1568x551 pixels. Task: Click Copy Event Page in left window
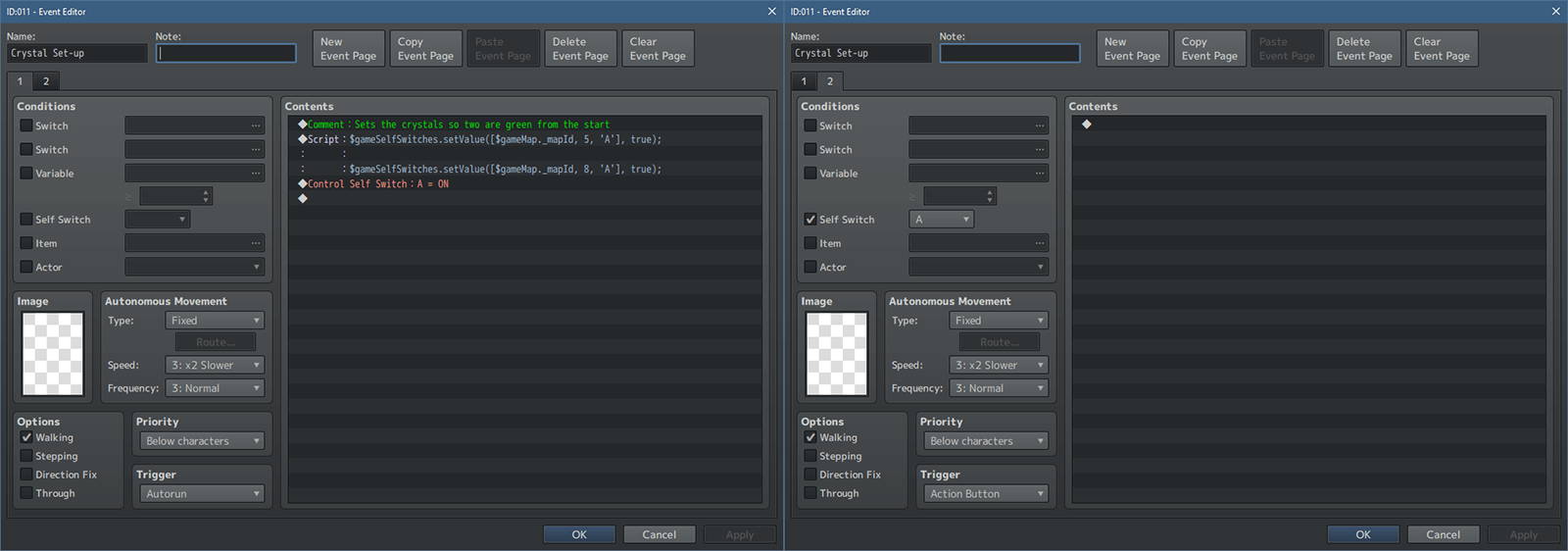tap(425, 49)
